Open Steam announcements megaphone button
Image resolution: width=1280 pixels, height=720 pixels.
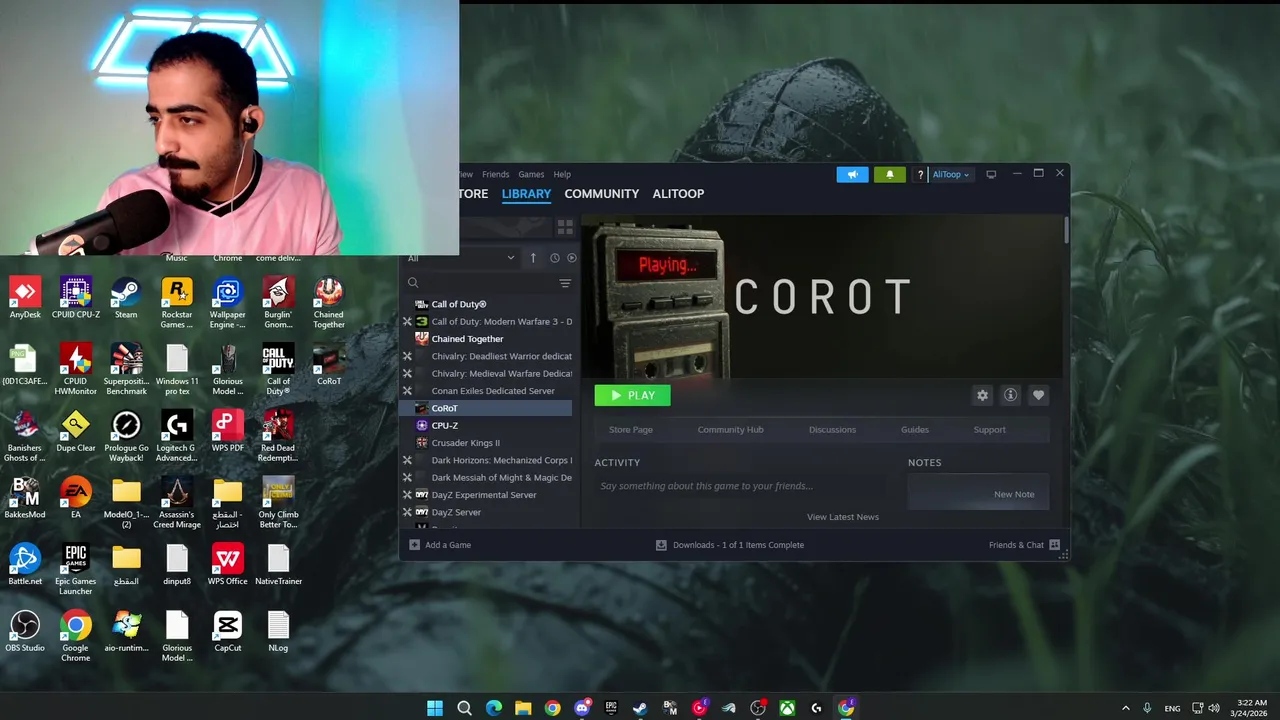pos(852,174)
